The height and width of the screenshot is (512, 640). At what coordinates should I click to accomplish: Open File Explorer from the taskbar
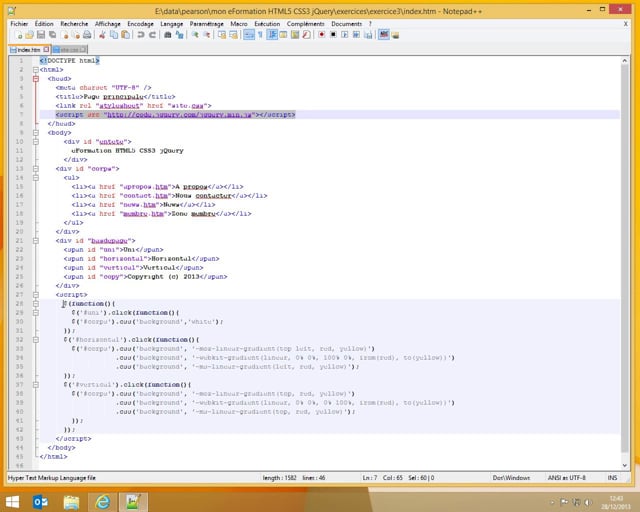pos(71,502)
